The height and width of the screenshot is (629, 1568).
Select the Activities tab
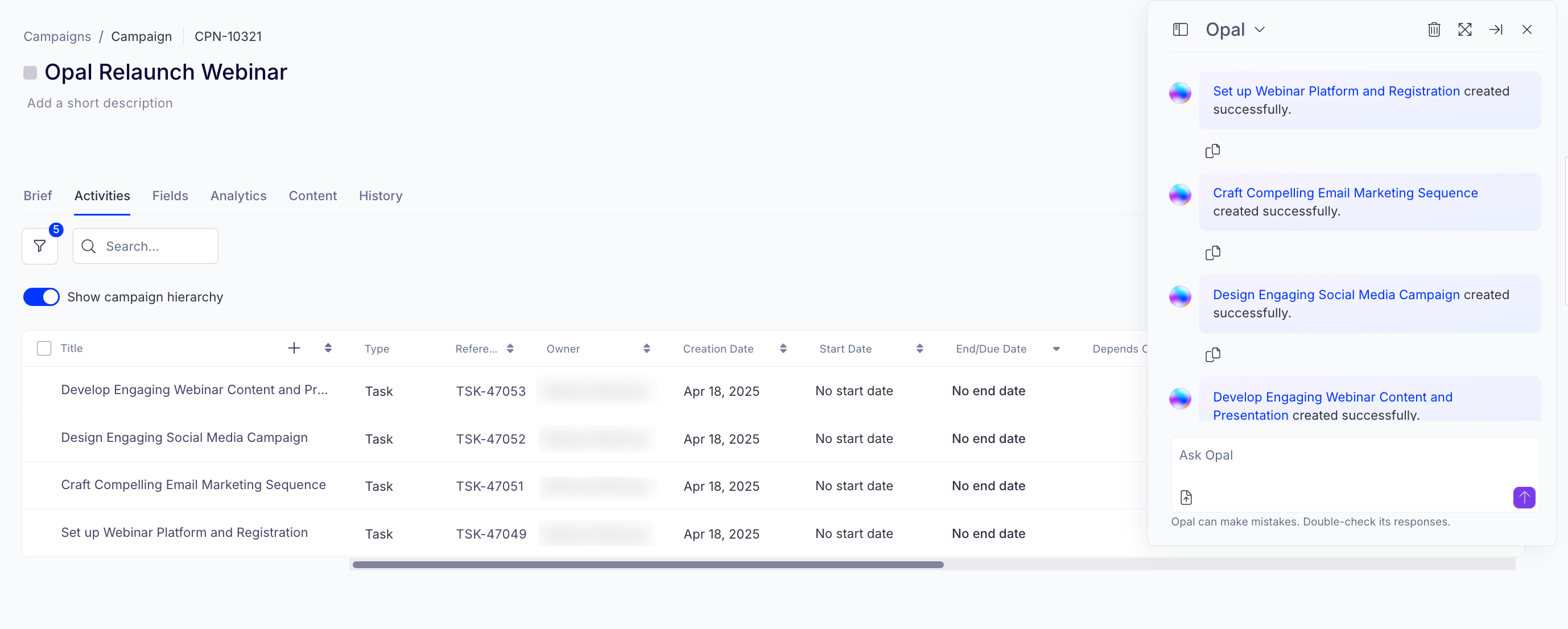[102, 196]
